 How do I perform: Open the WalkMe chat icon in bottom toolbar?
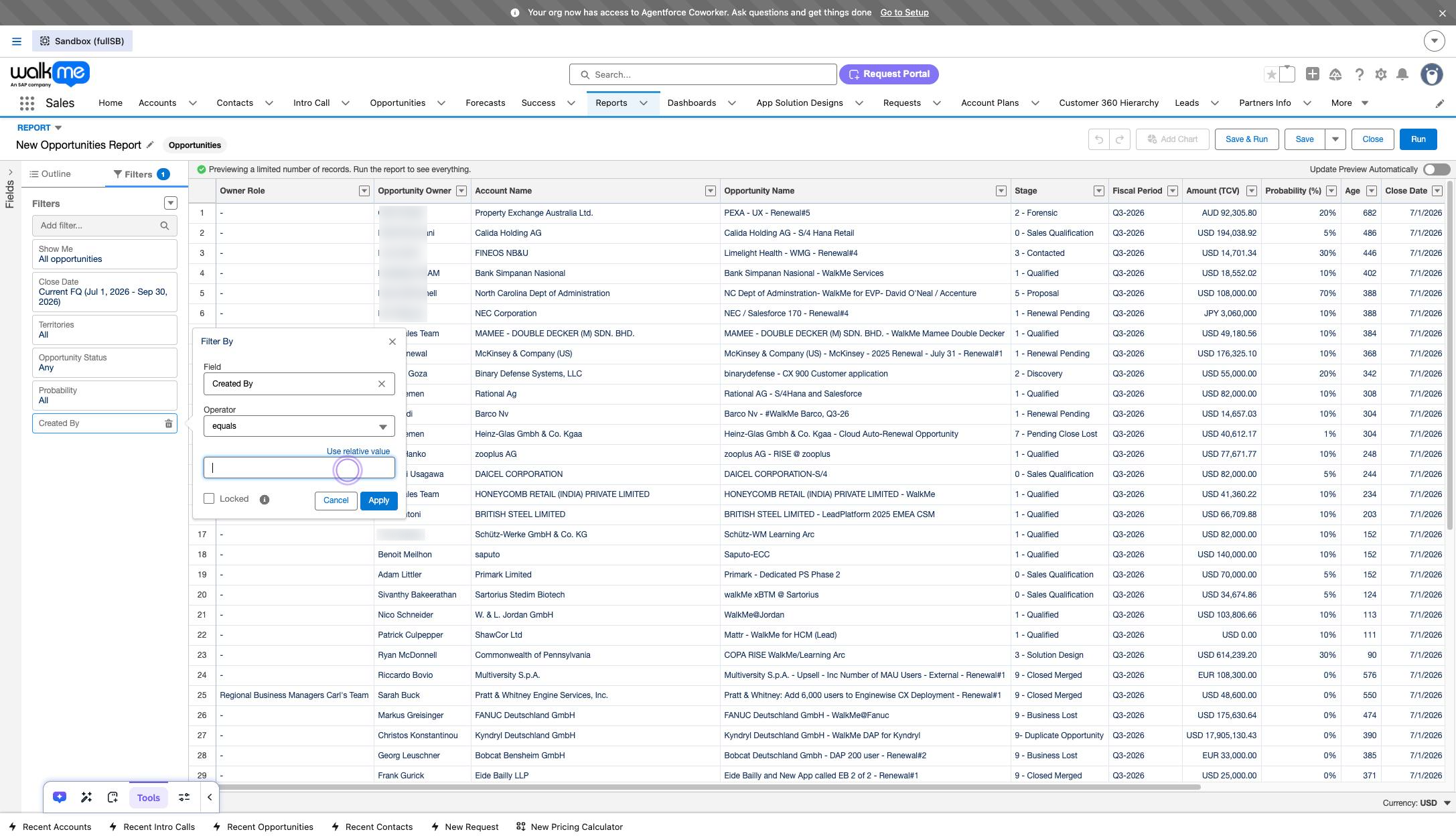point(60,797)
